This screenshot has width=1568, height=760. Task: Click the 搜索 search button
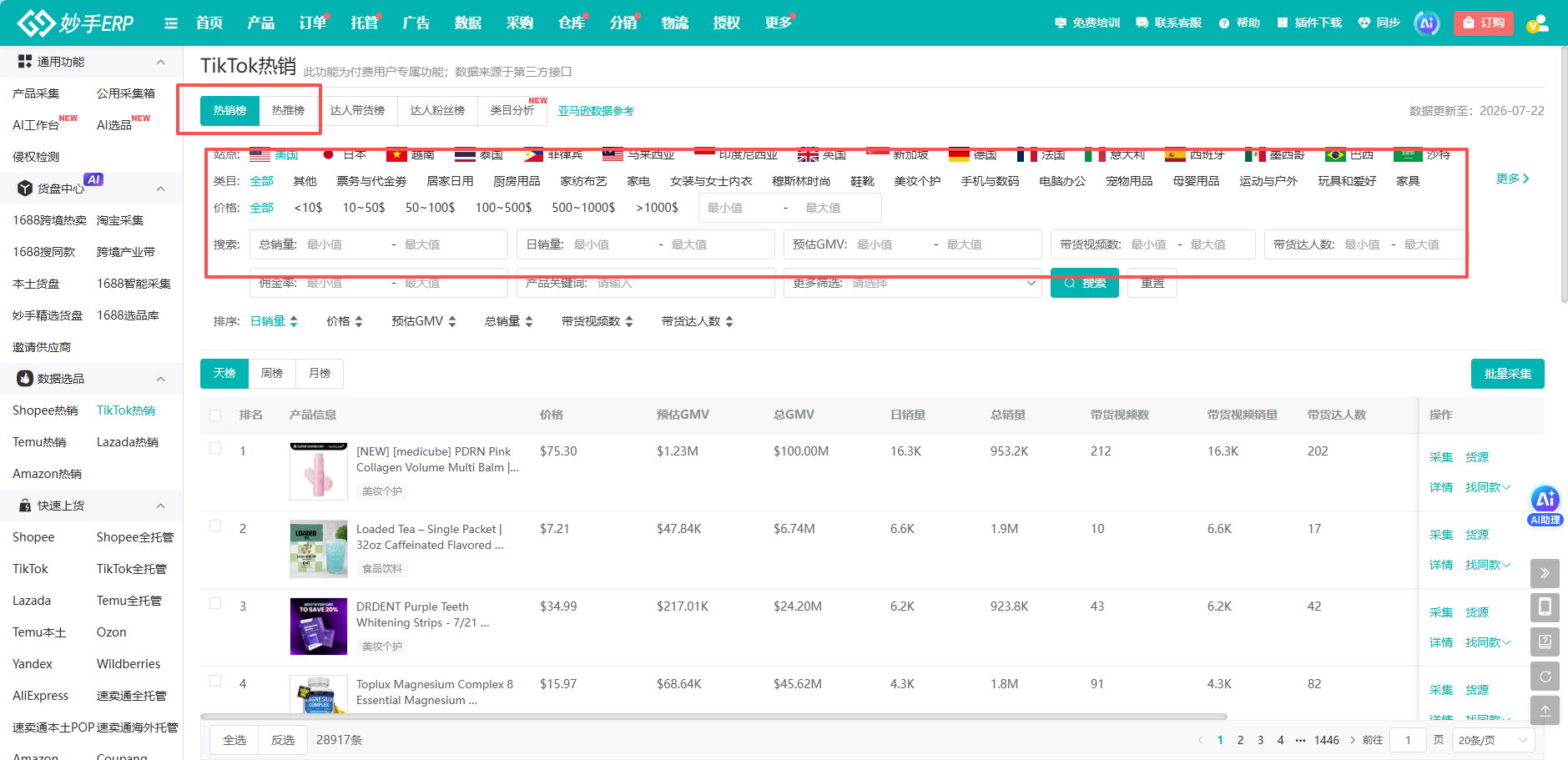click(1085, 283)
